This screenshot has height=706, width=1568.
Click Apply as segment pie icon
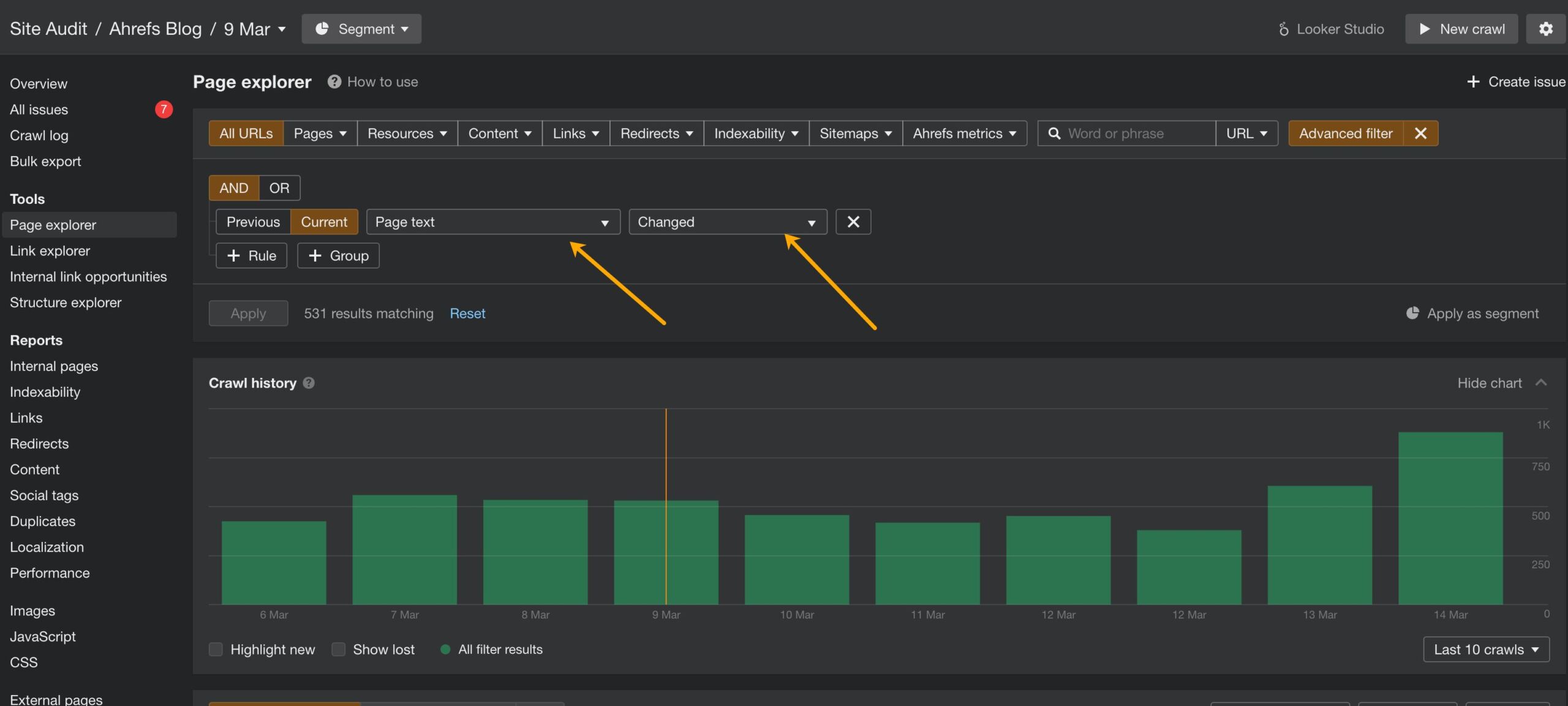click(x=1412, y=314)
